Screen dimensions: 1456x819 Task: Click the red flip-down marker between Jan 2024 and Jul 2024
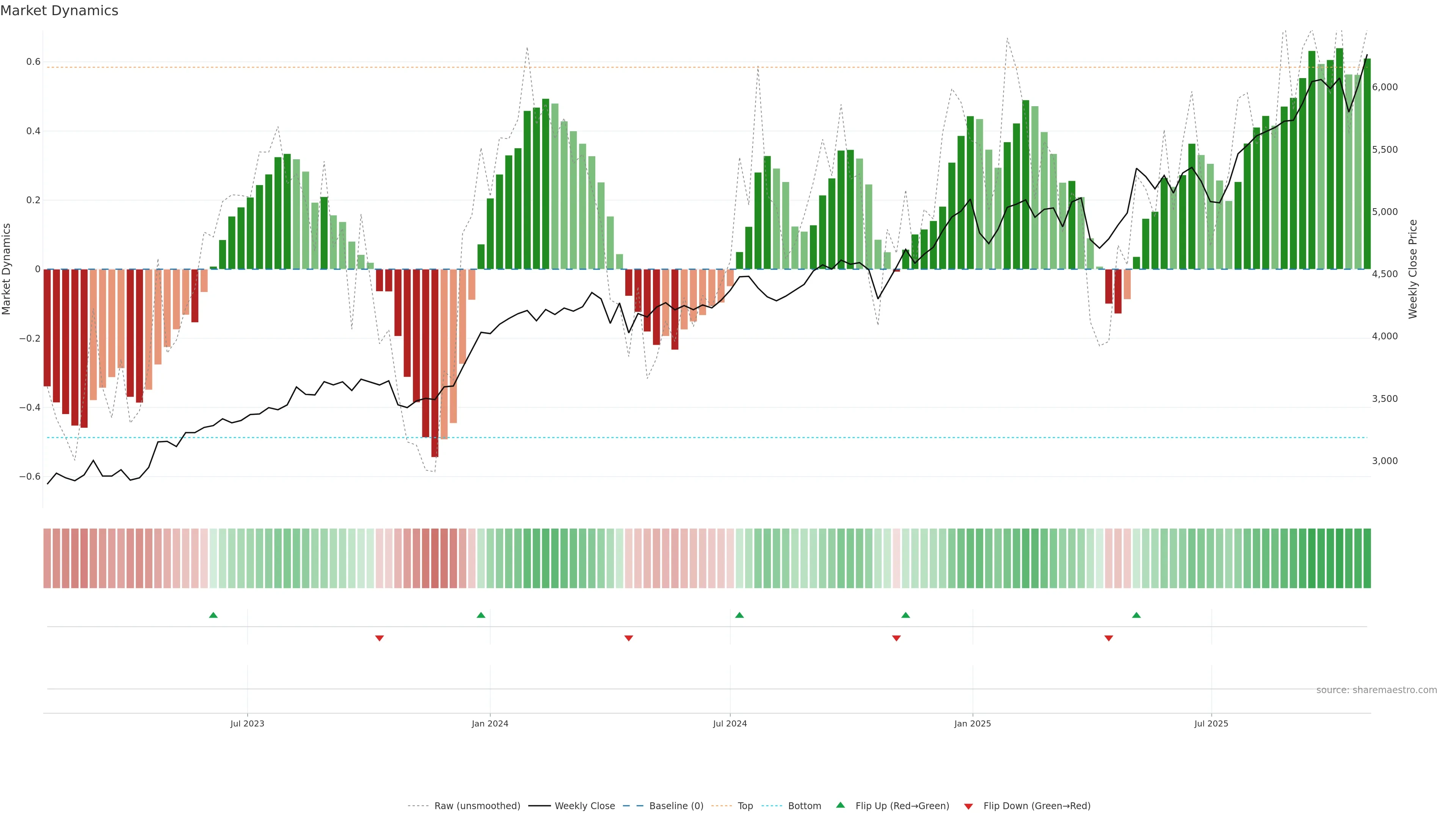[629, 638]
